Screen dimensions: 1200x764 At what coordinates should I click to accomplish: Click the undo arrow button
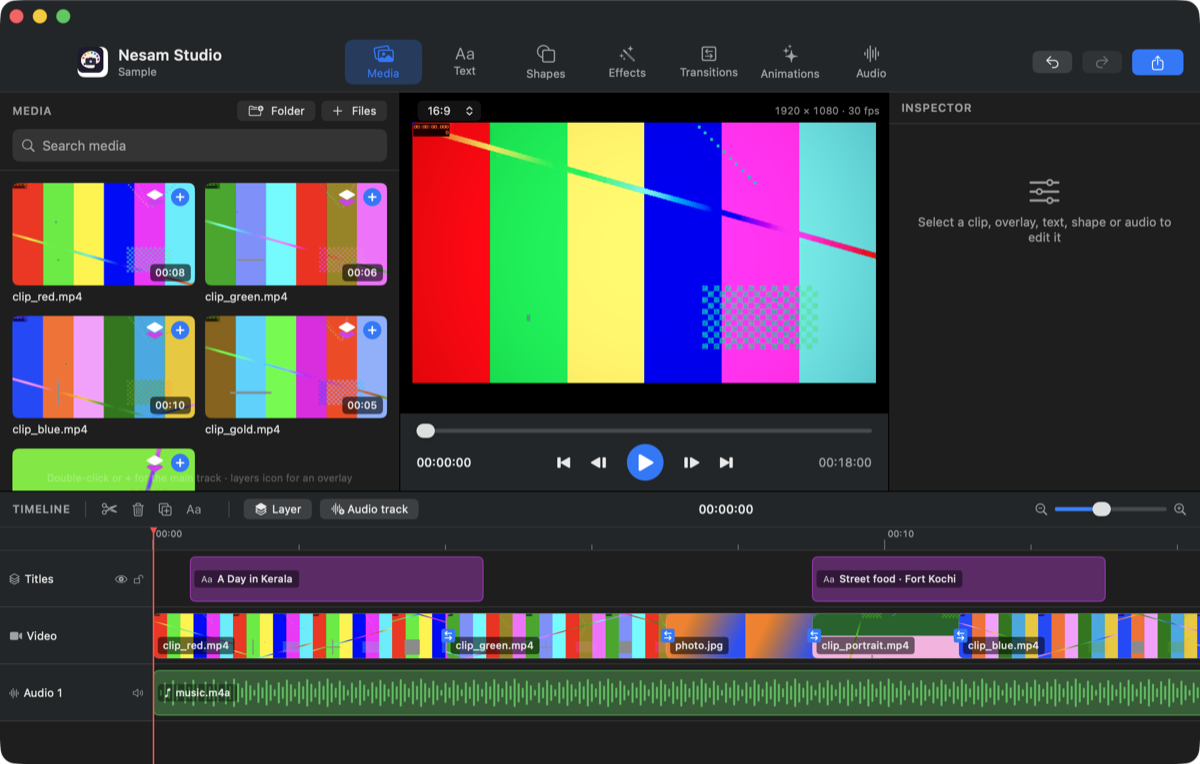(x=1052, y=62)
